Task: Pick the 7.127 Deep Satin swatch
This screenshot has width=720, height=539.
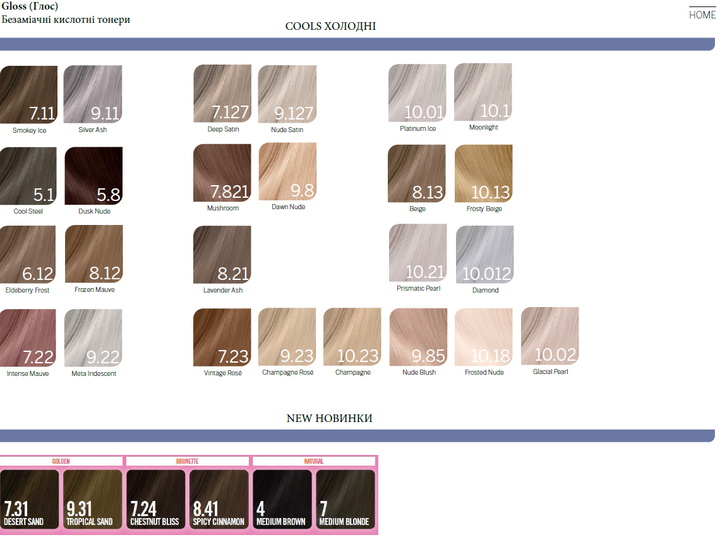Action: (x=222, y=93)
